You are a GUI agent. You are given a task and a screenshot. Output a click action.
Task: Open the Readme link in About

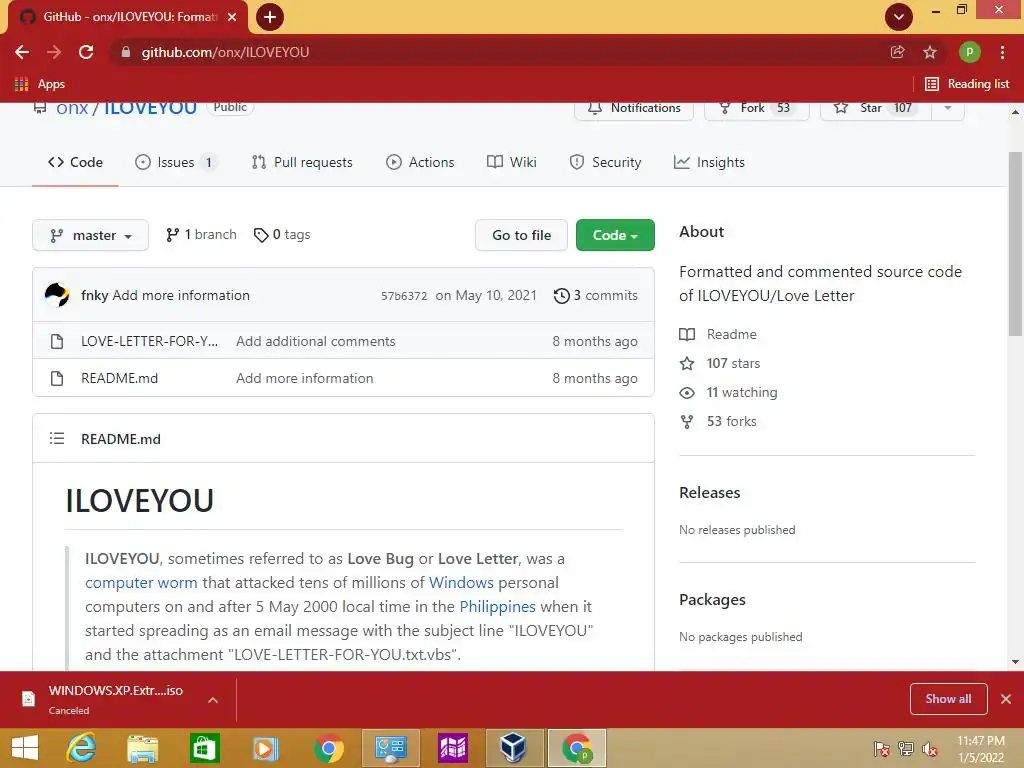718,334
